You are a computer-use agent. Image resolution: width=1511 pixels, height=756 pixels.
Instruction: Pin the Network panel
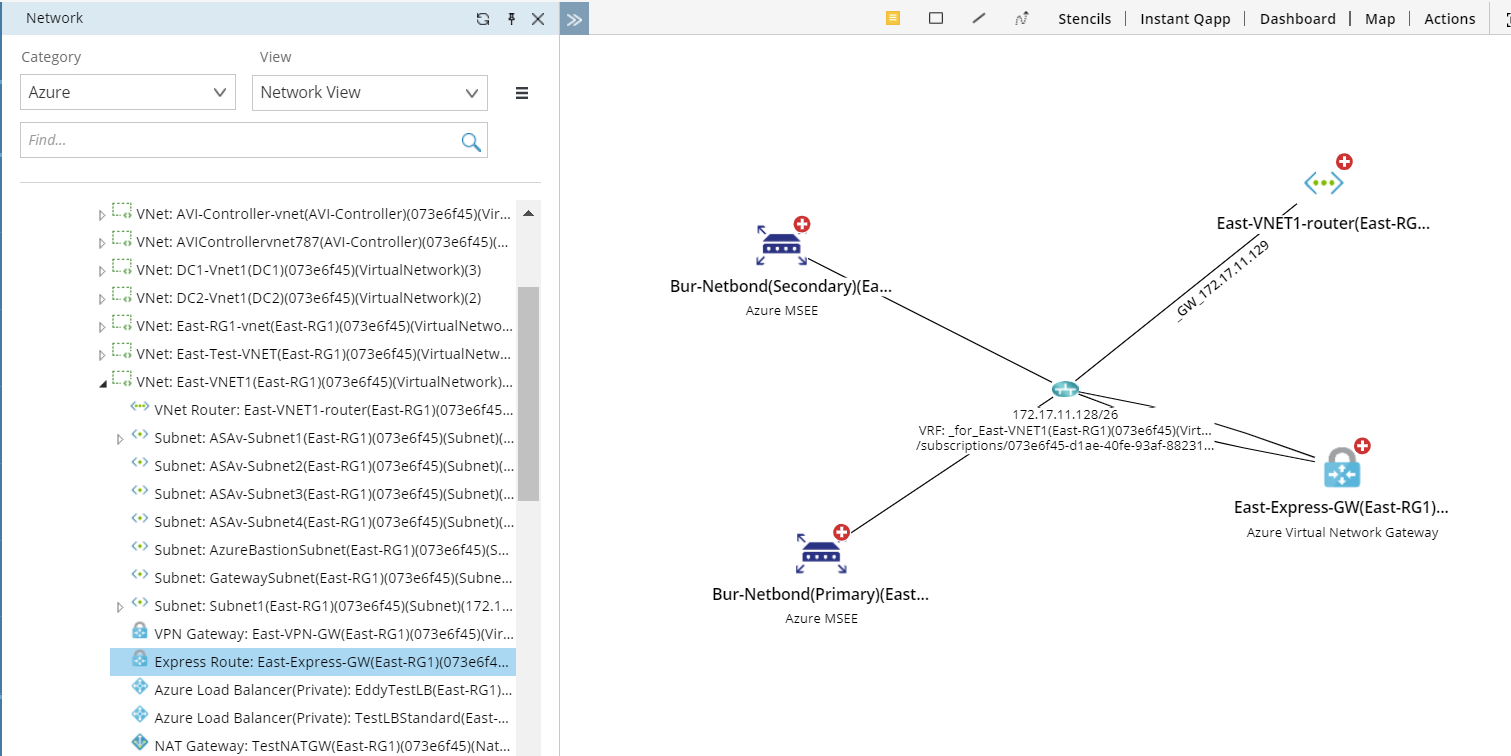(x=511, y=19)
